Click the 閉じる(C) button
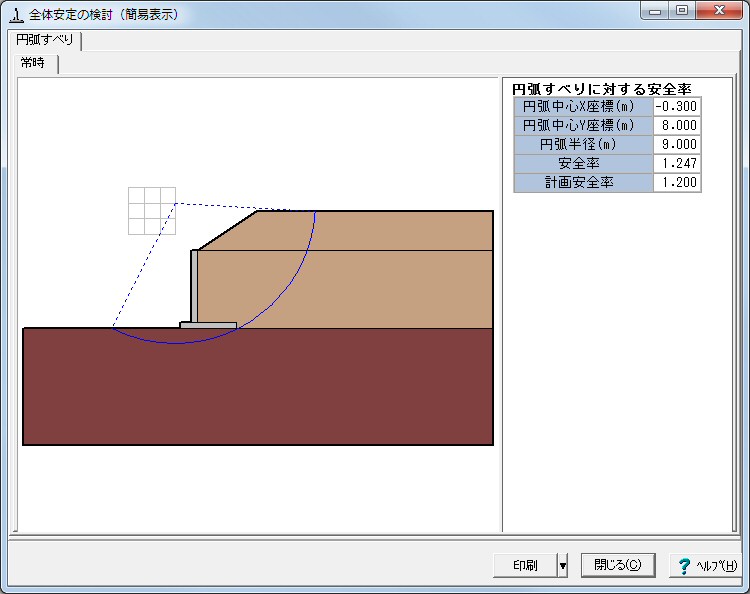 (x=618, y=565)
